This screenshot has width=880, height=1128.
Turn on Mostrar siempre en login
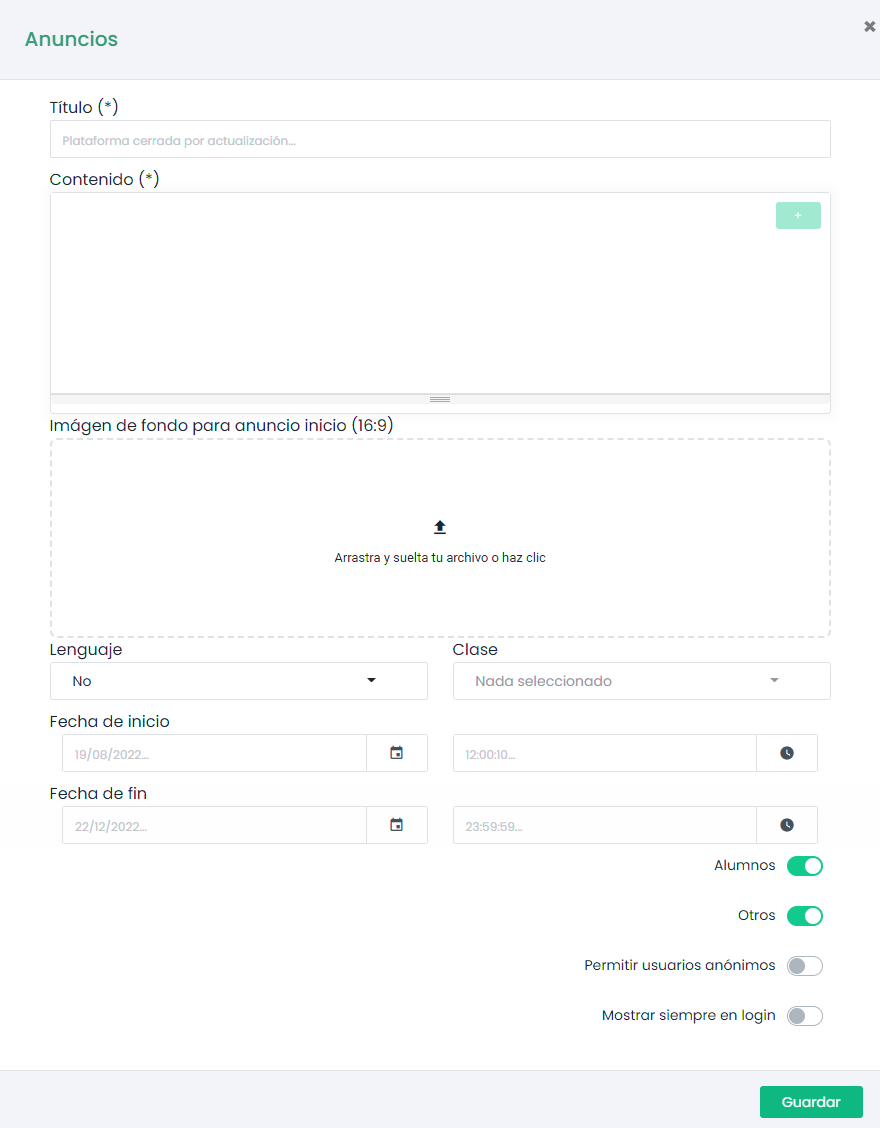804,1016
